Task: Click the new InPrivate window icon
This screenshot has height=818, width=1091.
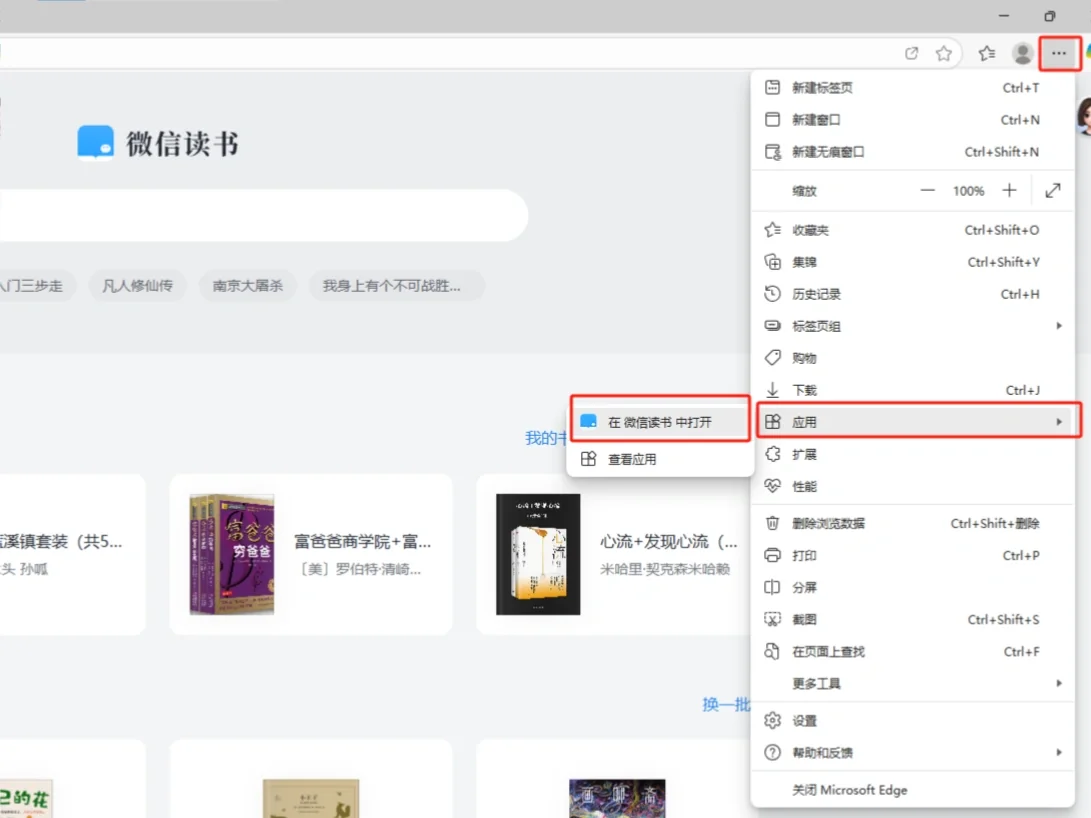Action: point(772,152)
